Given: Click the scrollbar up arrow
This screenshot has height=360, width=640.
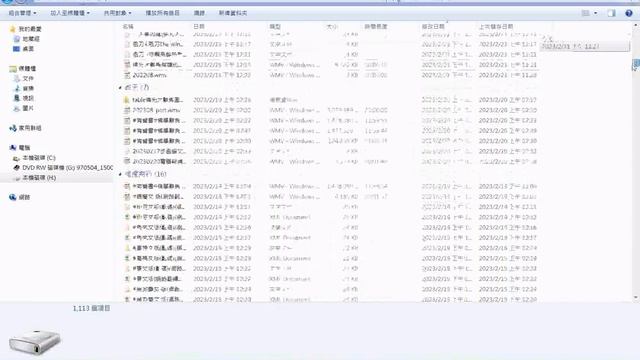Looking at the screenshot, I should [x=636, y=26].
